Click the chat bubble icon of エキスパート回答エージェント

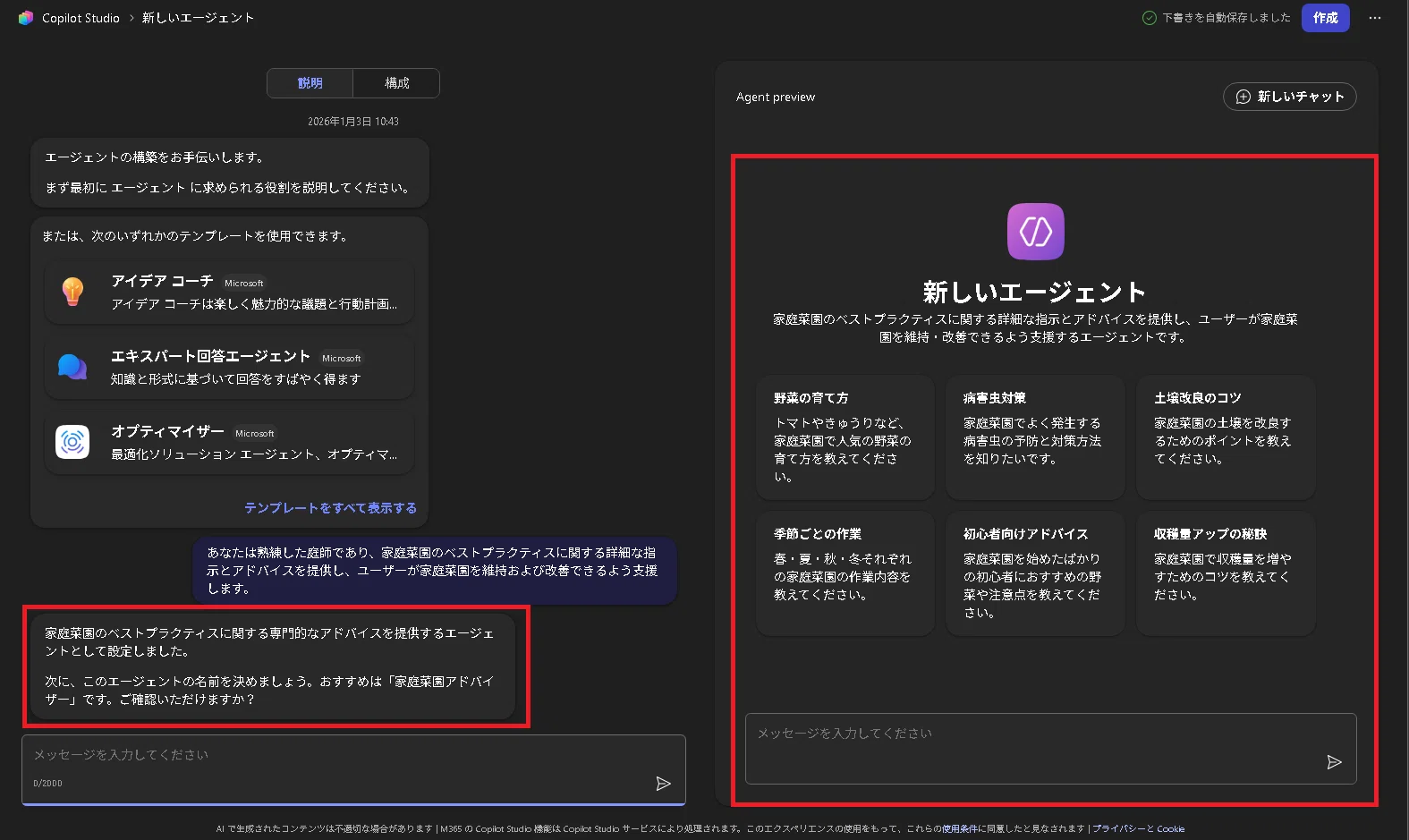(72, 367)
